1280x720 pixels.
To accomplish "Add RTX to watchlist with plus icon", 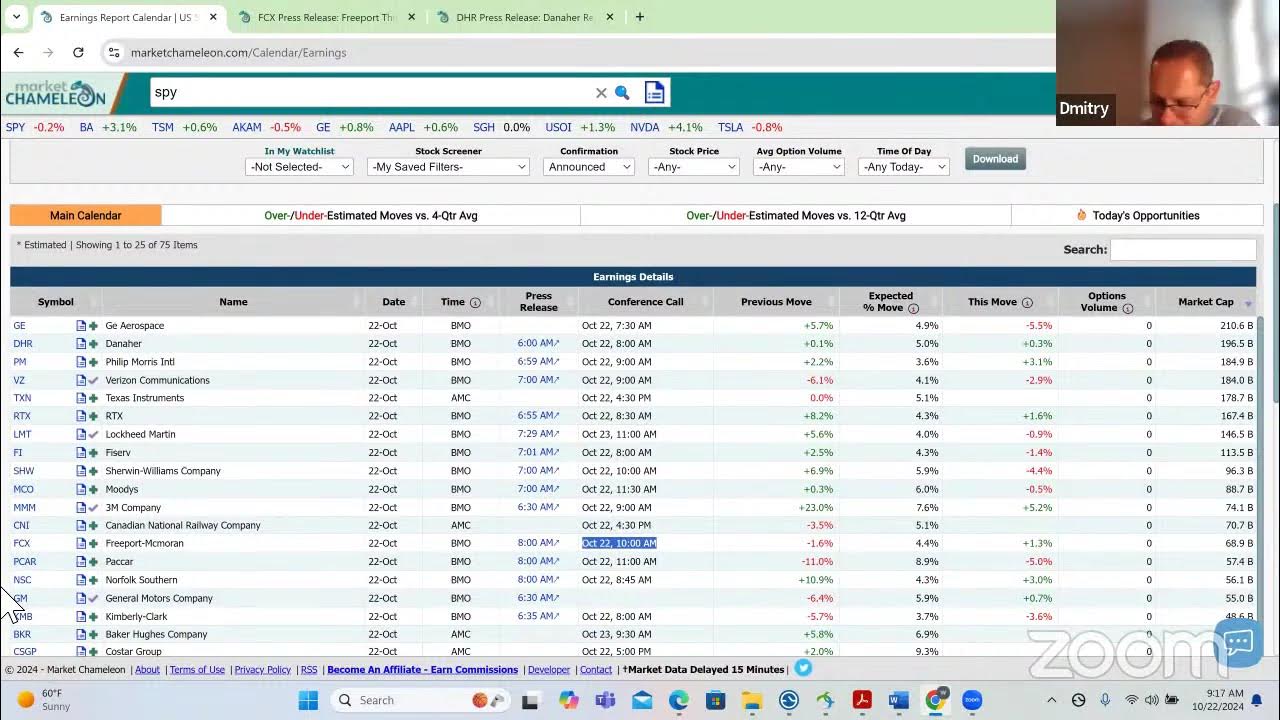I will point(93,416).
